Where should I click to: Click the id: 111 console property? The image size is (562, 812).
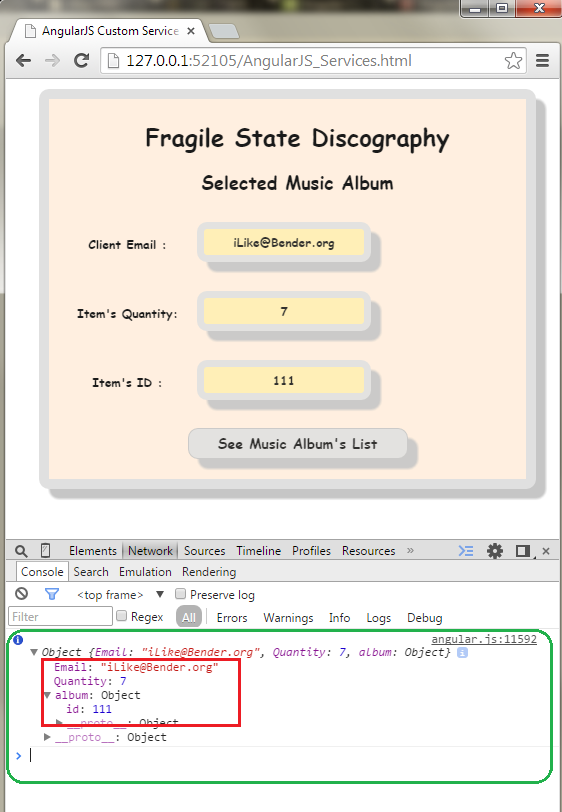(89, 709)
